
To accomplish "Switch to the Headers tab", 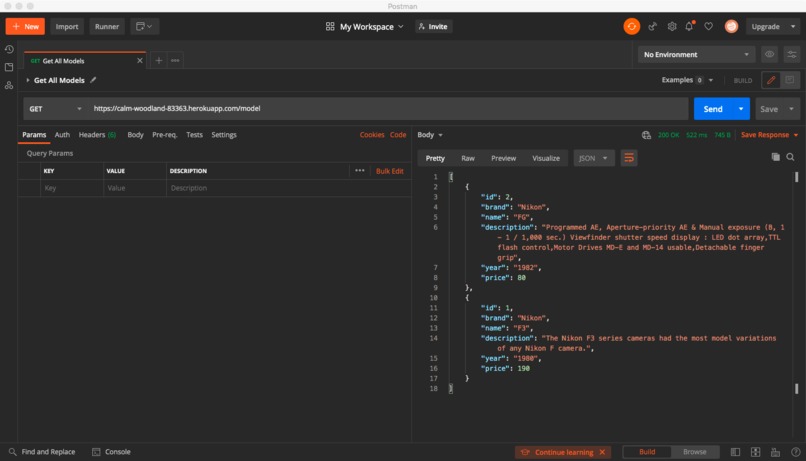I will click(97, 135).
